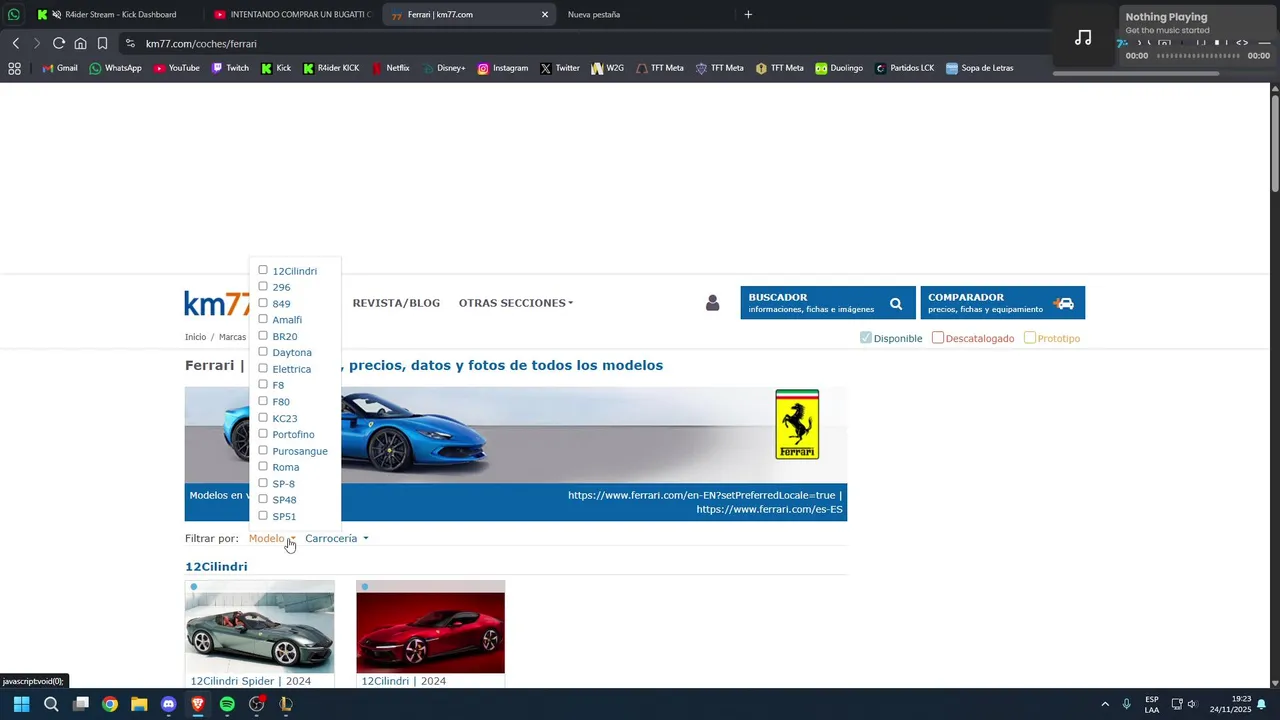Check the Amalfi model filter
The width and height of the screenshot is (1280, 720).
coord(263,319)
